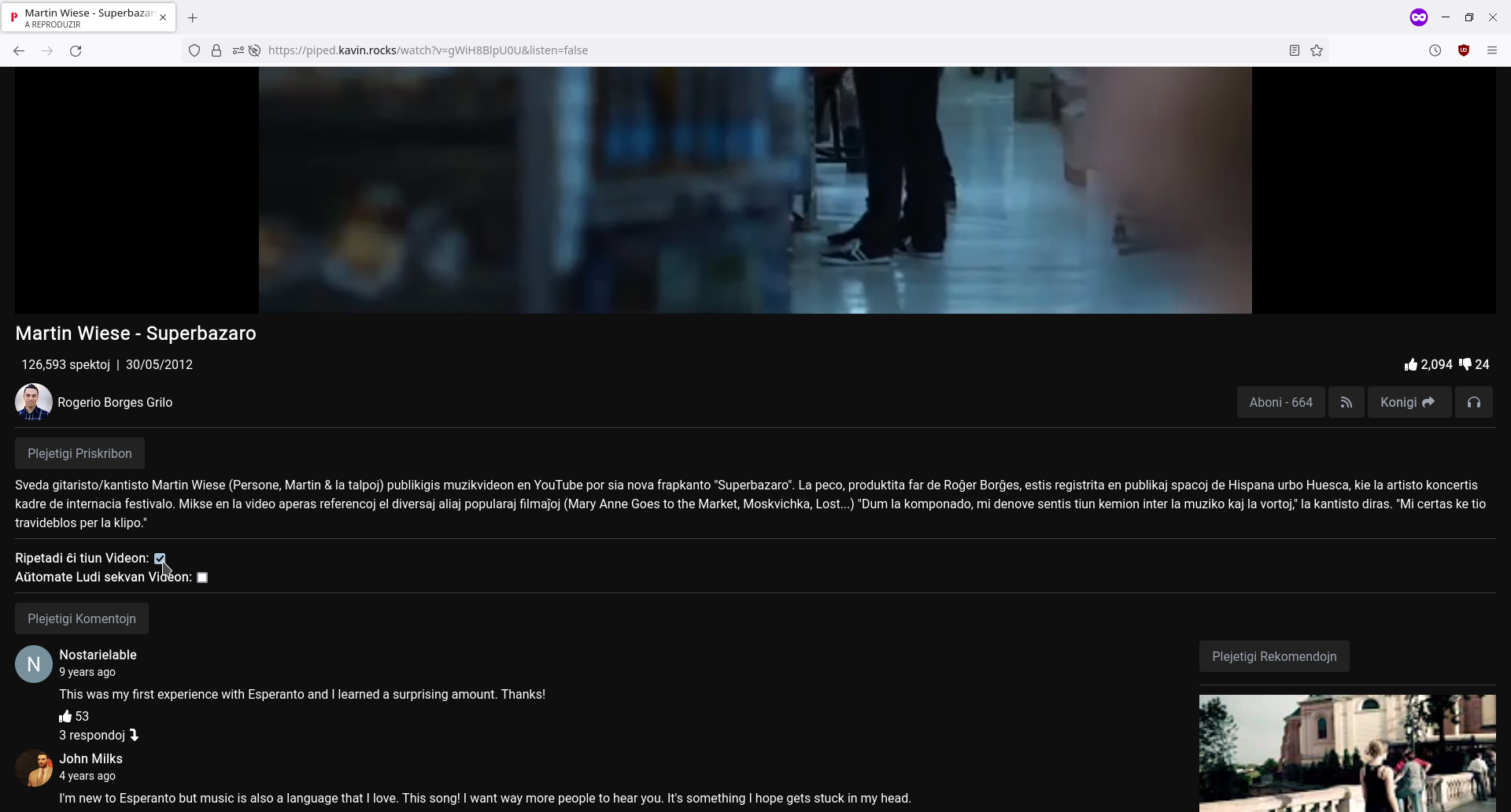This screenshot has height=812, width=1511.
Task: Uncheck Ripetadi ĉi tiun Videon checkbox
Action: tap(160, 558)
